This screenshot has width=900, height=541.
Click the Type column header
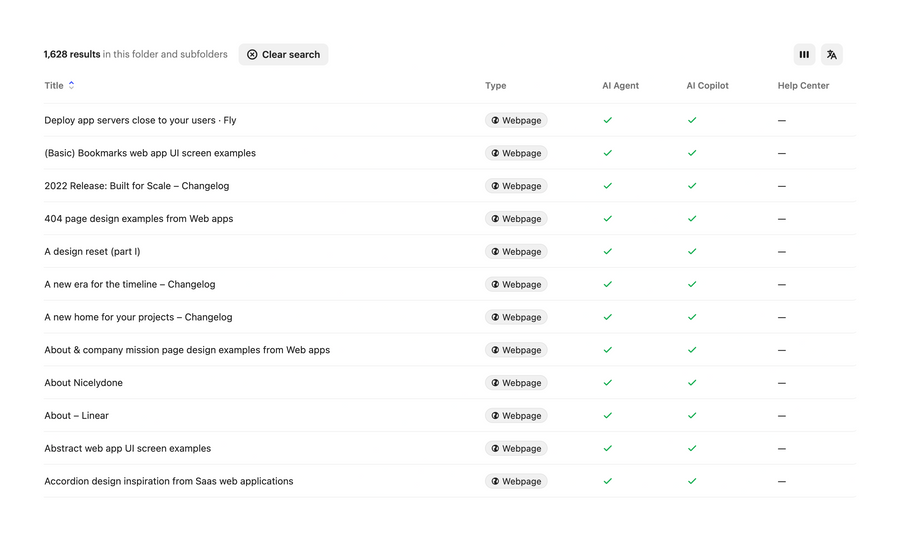coord(495,85)
